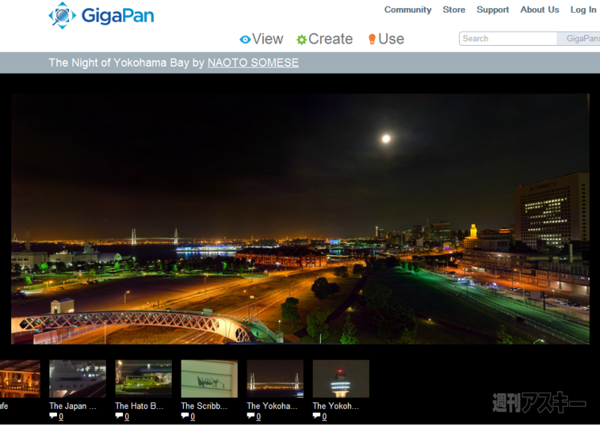Click The Yokoha... caption text
The width and height of the screenshot is (600, 427).
point(272,406)
